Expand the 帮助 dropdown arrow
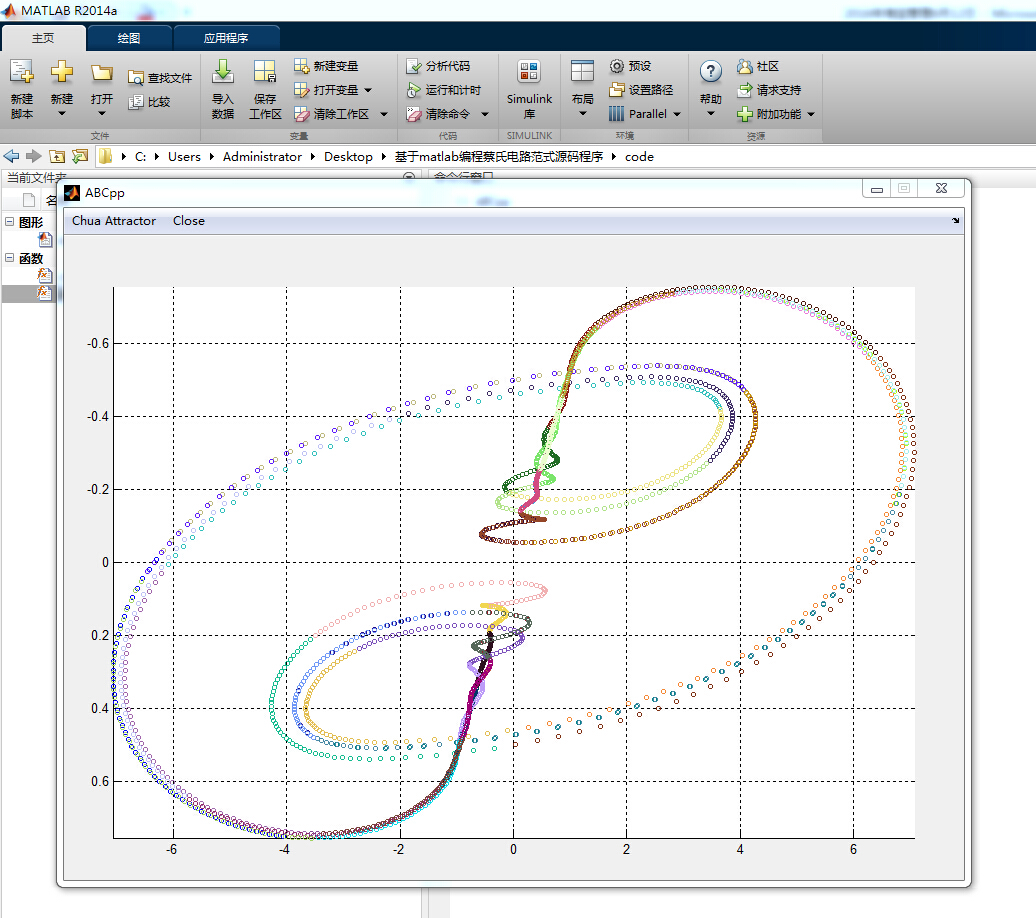 click(x=711, y=114)
